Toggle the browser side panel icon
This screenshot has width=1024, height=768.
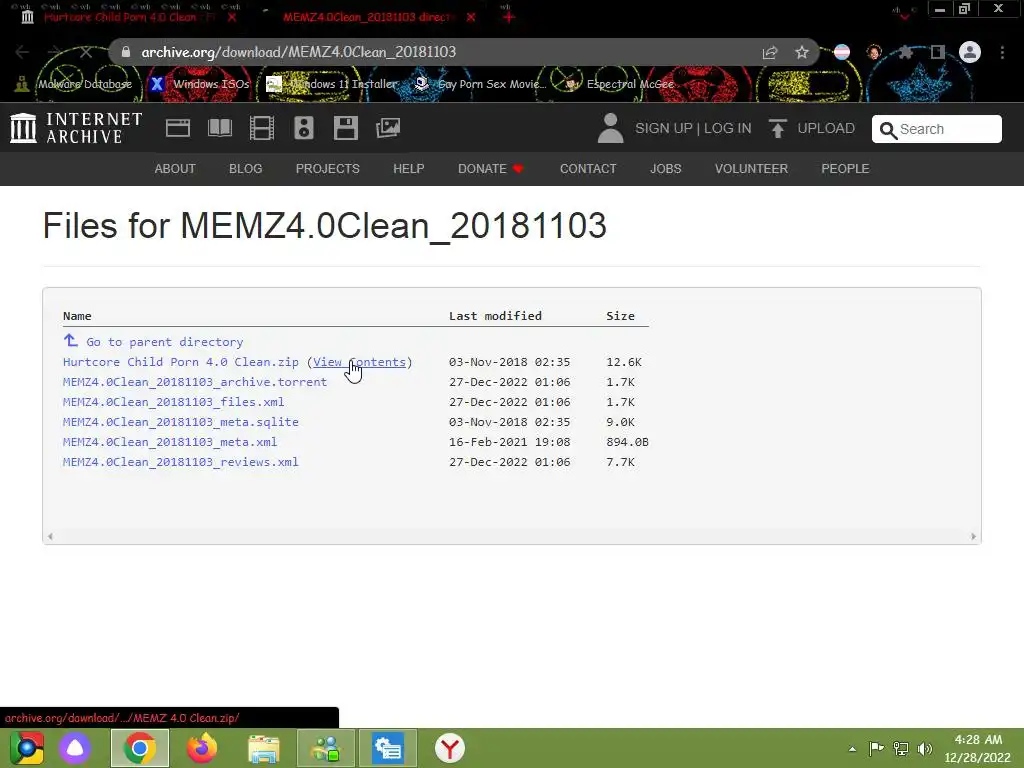(938, 52)
